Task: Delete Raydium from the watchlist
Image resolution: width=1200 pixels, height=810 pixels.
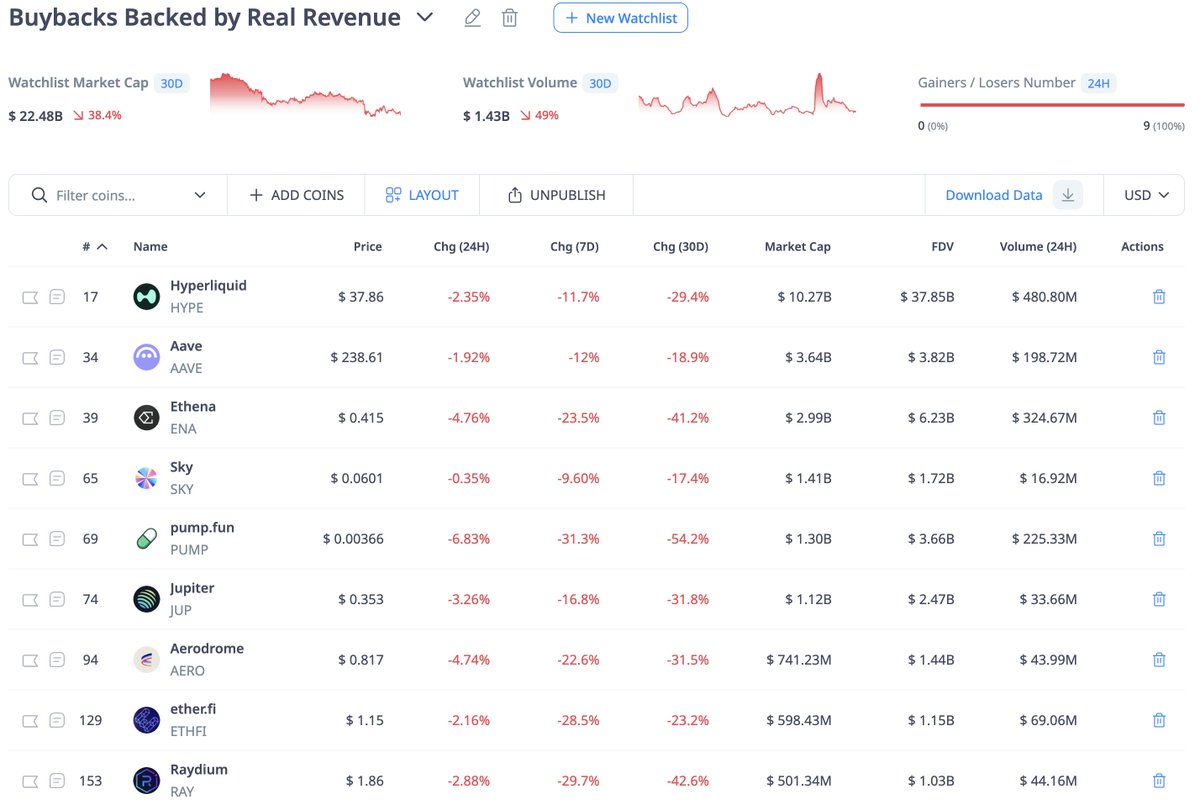Action: click(x=1159, y=781)
